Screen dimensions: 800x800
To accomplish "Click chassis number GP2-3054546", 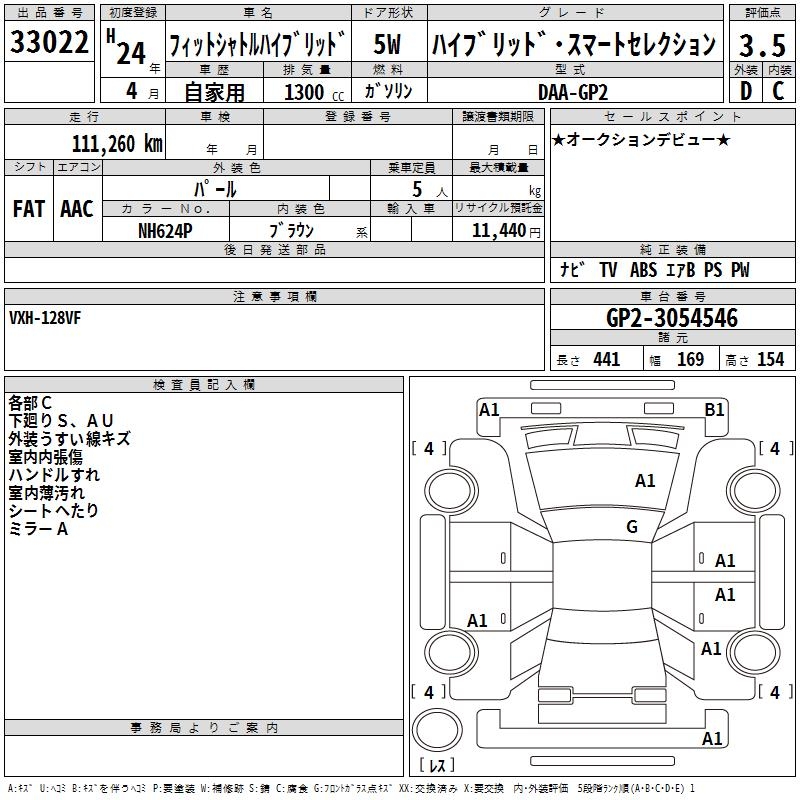I will pos(671,319).
